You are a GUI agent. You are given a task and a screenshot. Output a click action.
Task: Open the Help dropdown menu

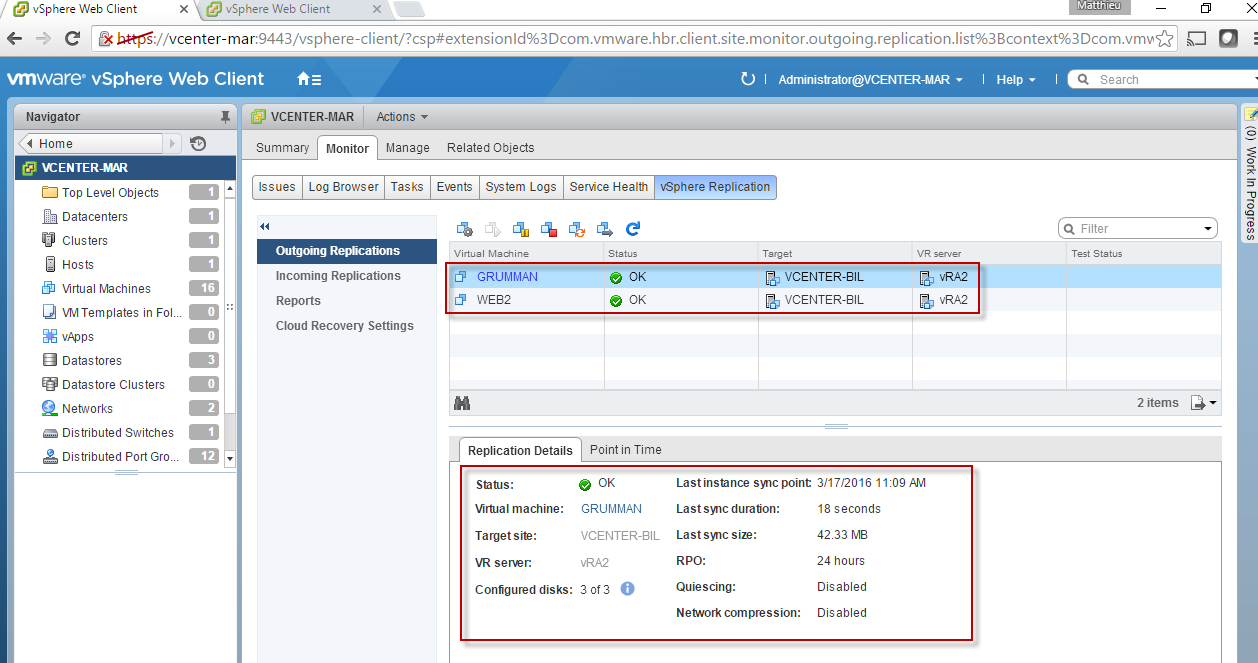pyautogui.click(x=1016, y=79)
